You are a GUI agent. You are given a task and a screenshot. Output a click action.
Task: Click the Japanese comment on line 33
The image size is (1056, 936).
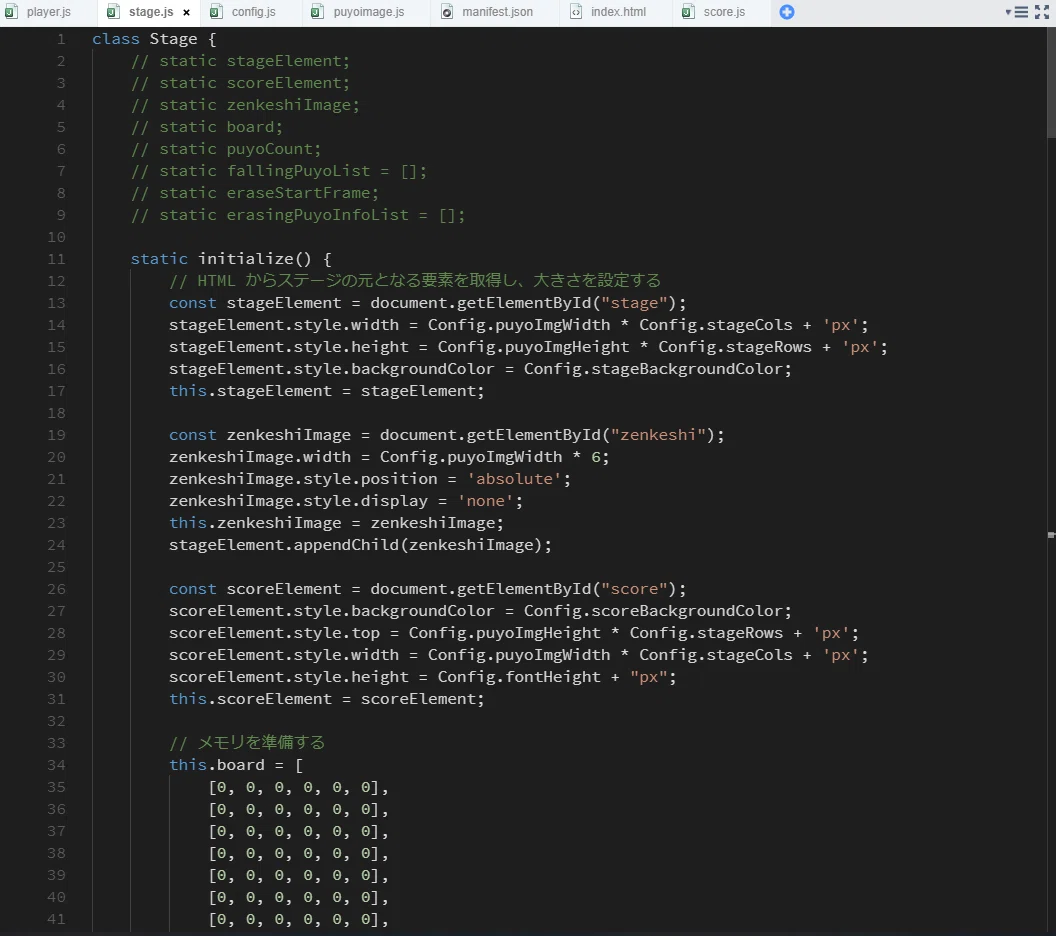(x=247, y=743)
